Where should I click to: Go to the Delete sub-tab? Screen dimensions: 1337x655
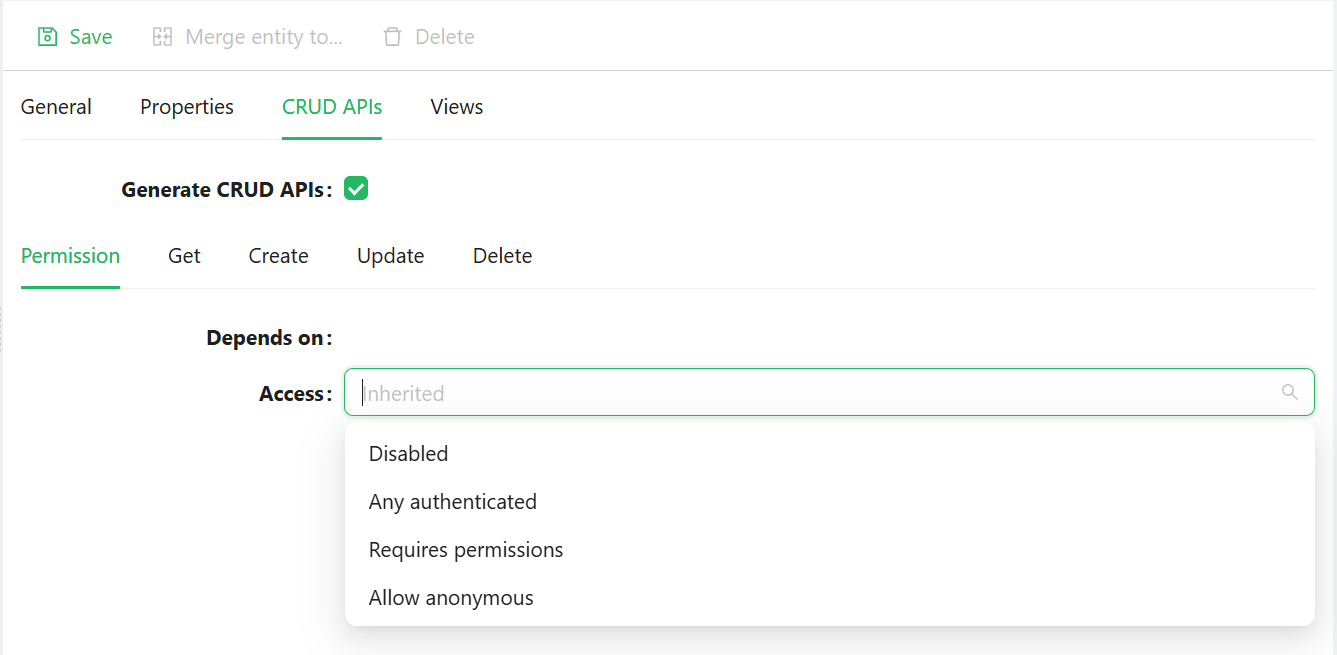pos(502,256)
